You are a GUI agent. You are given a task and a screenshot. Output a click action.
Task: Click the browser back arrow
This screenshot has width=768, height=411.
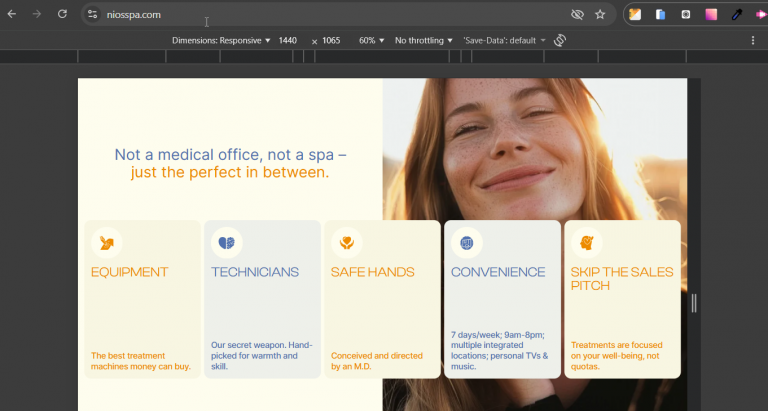[12, 15]
